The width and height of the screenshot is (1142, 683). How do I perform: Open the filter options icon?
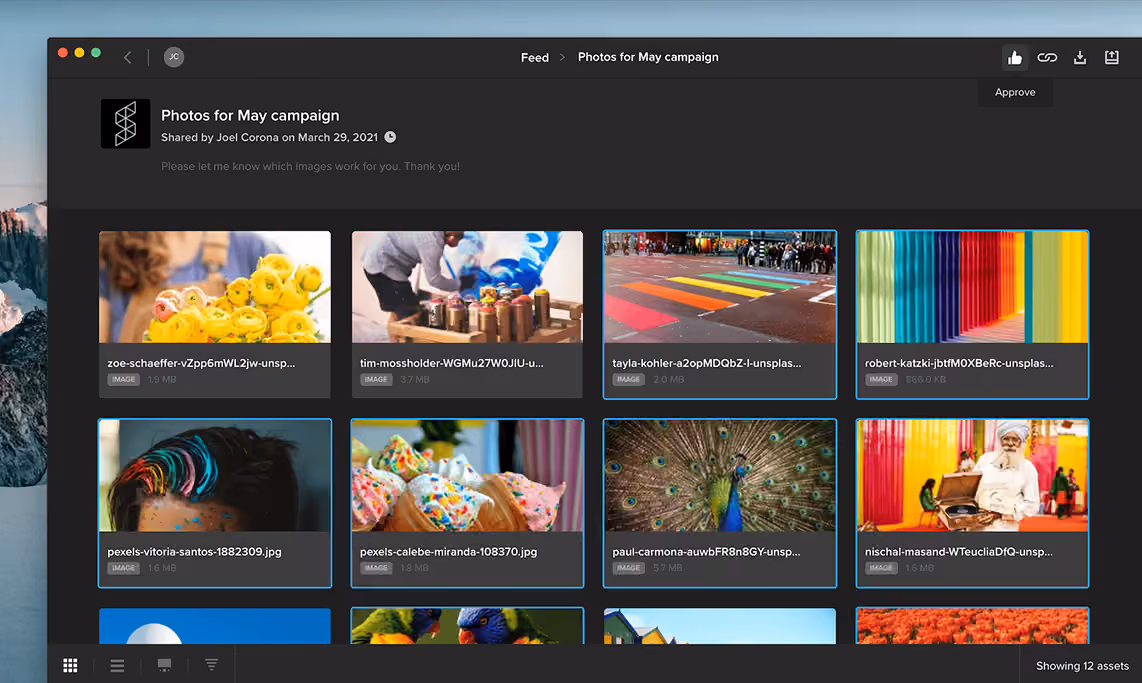pos(211,665)
